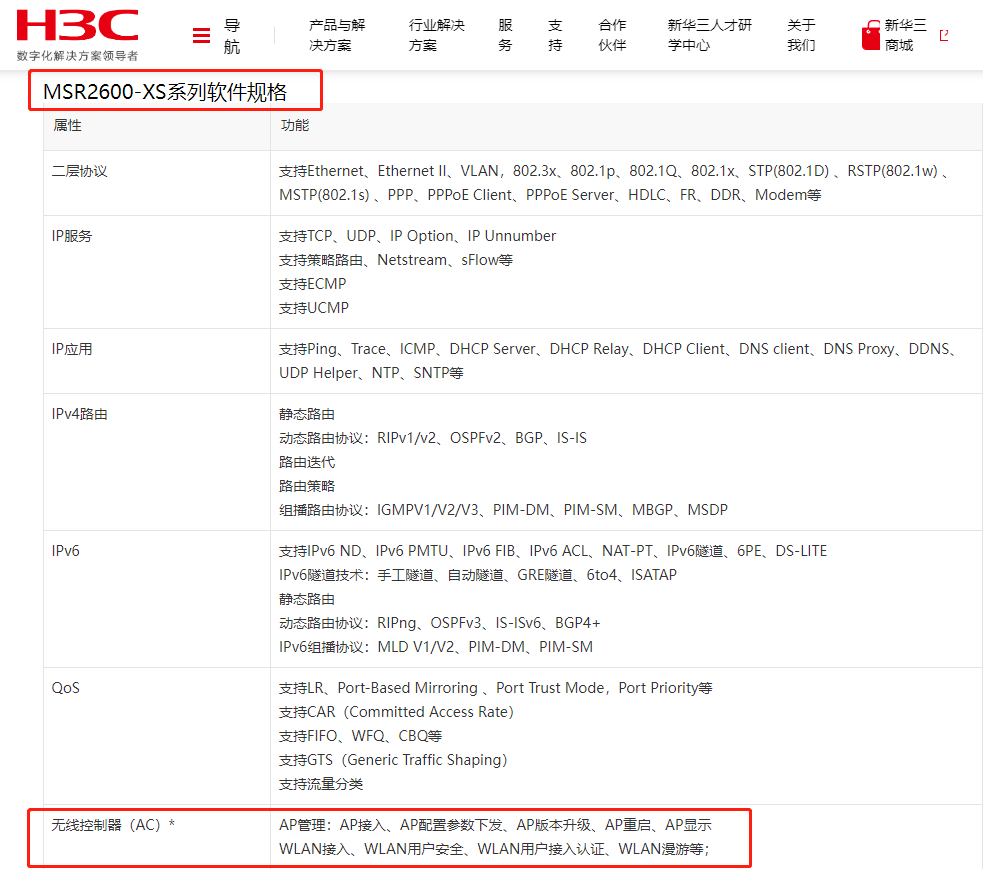Open the 支持 menu
The width and height of the screenshot is (983, 869).
[x=555, y=35]
